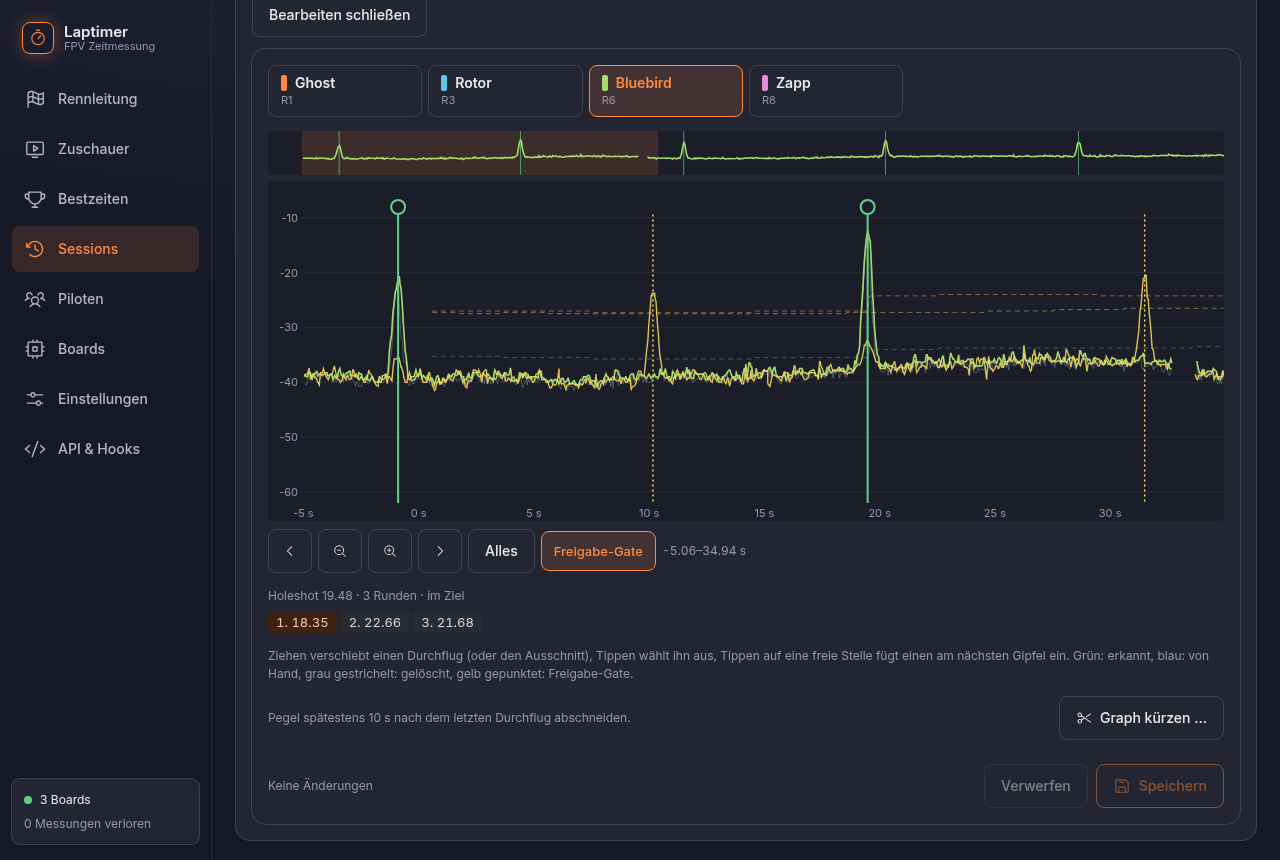Select the green pass marker near 20 s
The height and width of the screenshot is (860, 1280).
(x=867, y=207)
